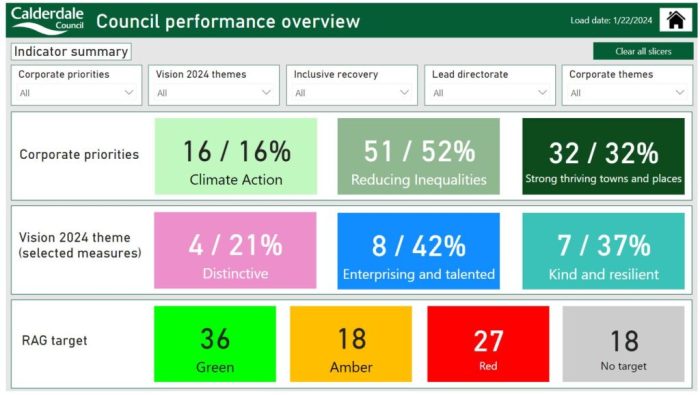The height and width of the screenshot is (395, 700).
Task: Click the Home icon in the header
Action: (675, 20)
